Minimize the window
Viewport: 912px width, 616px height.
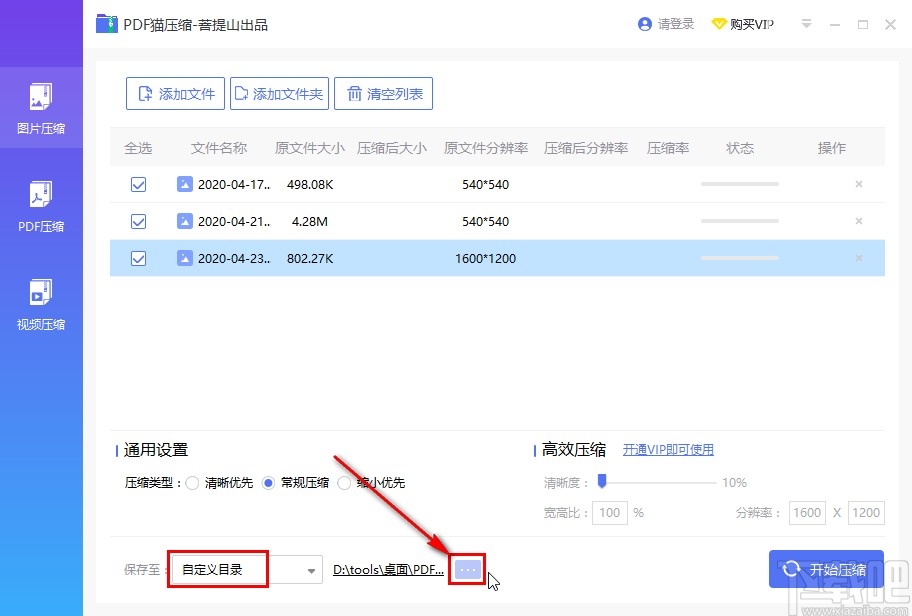point(835,24)
